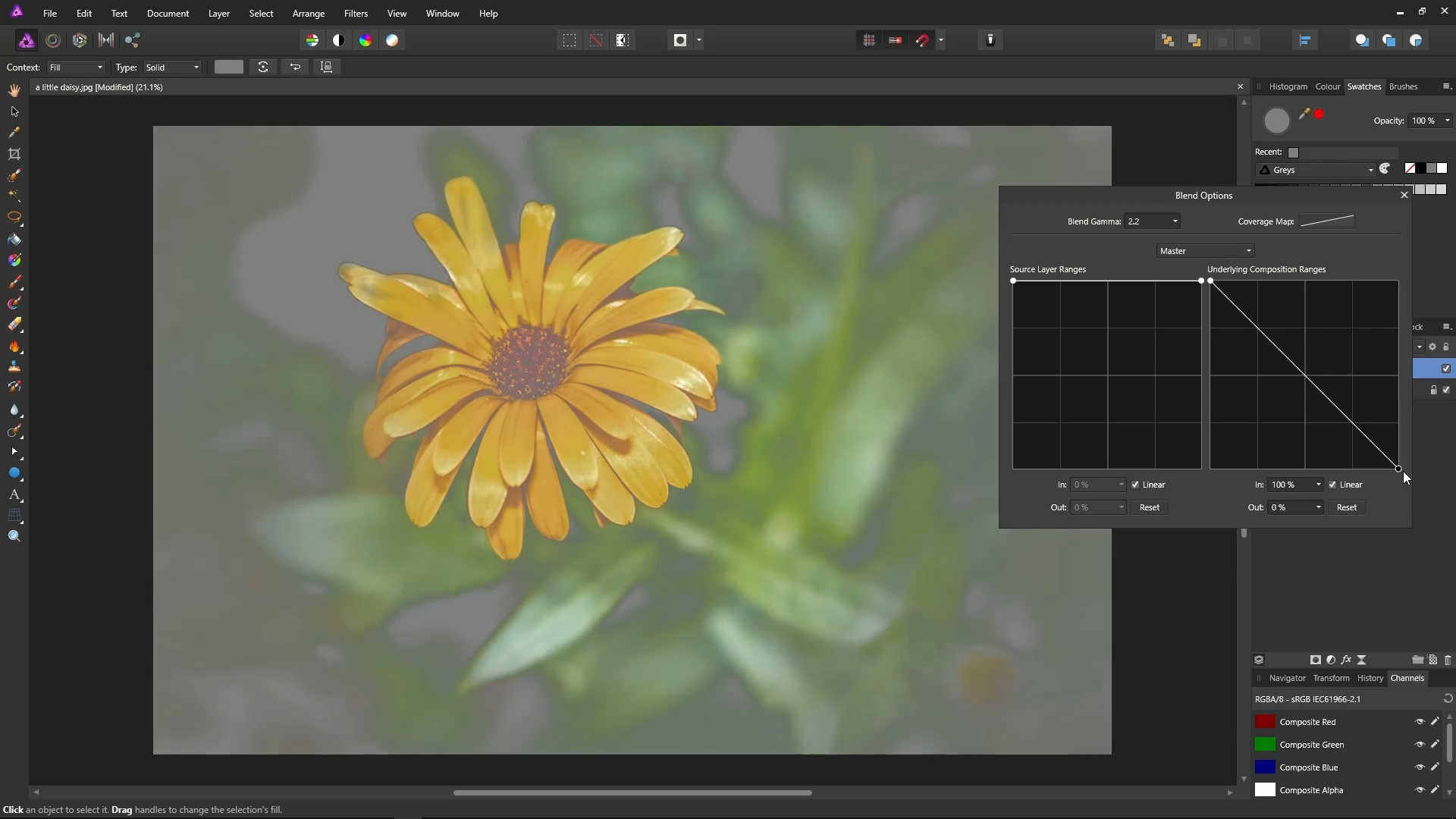Expand the Master channel dropdown
This screenshot has width=1456, height=819.
(1205, 251)
